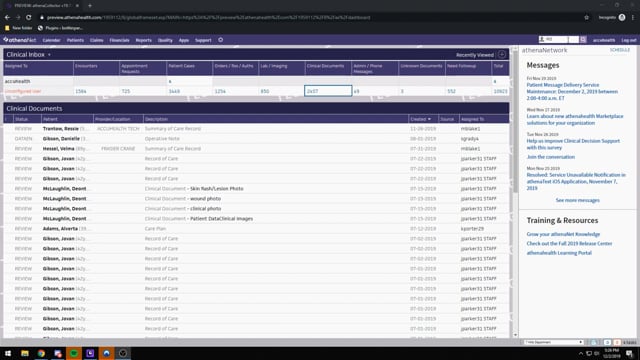Select the highlighted Clinical Documents count cell

click(328, 91)
